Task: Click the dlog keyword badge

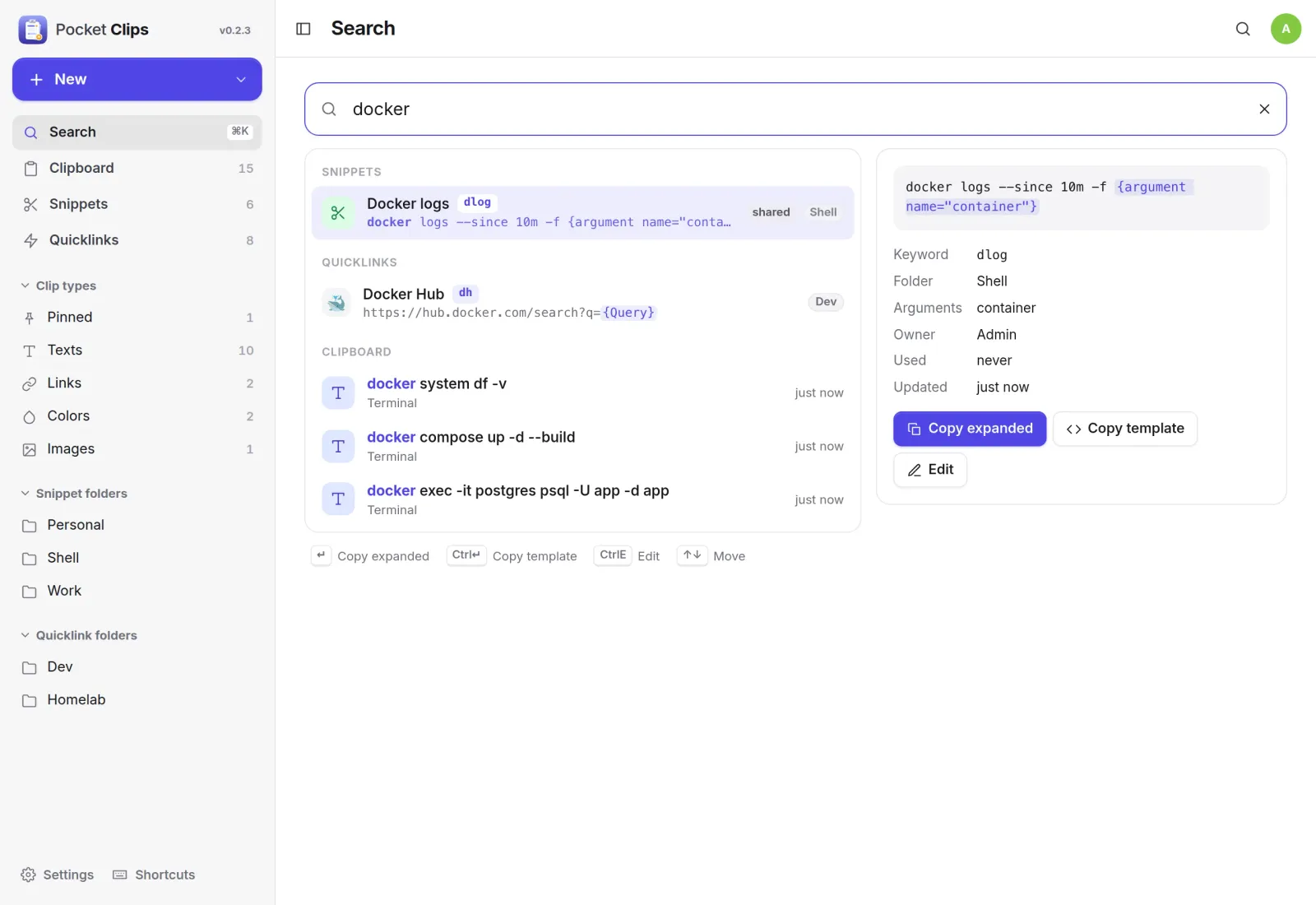Action: coord(477,202)
